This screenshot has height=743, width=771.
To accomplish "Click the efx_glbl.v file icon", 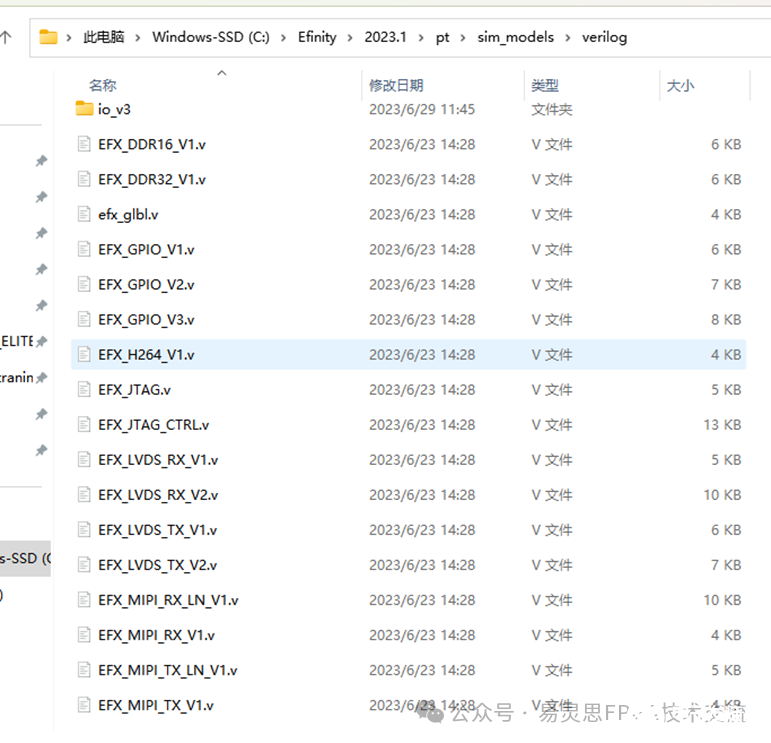I will [x=84, y=214].
